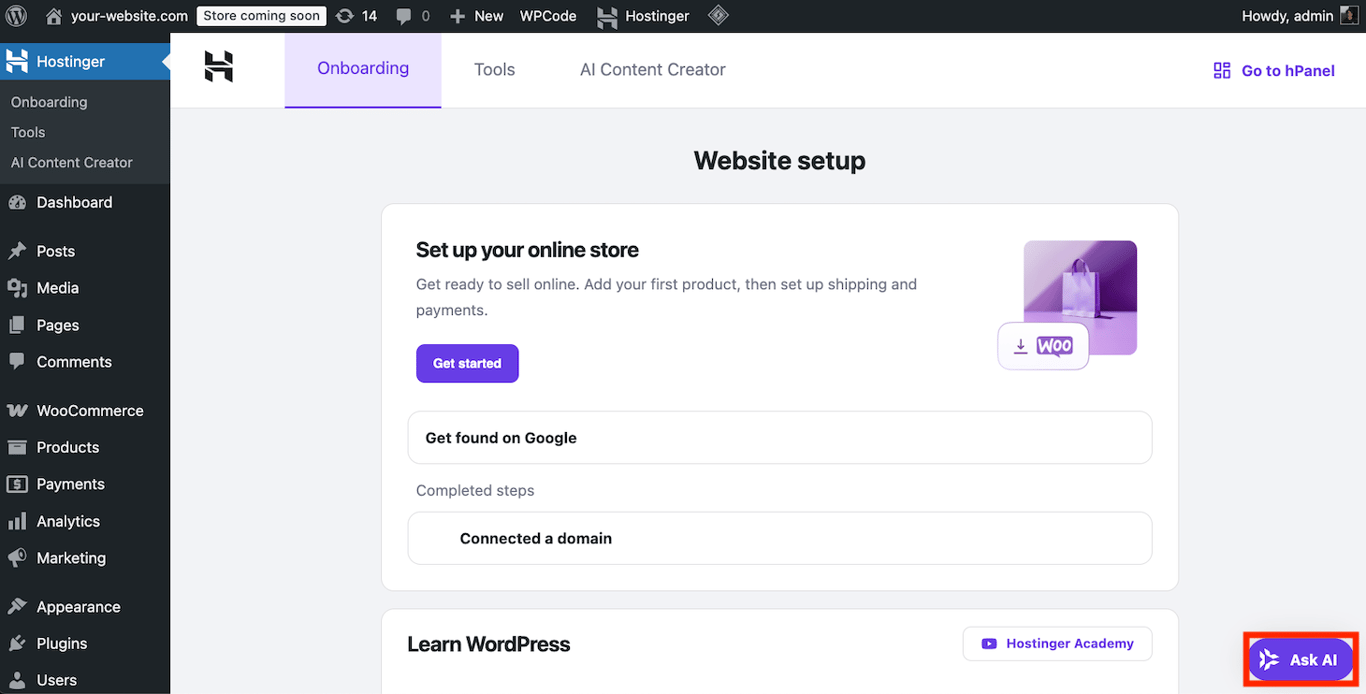Click the Hostinger H logo in the plugin header
The image size is (1366, 694).
point(219,68)
